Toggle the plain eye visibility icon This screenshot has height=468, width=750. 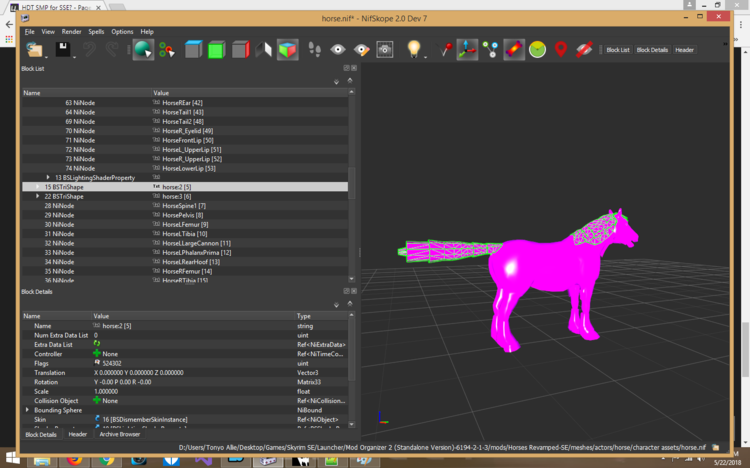click(x=338, y=49)
